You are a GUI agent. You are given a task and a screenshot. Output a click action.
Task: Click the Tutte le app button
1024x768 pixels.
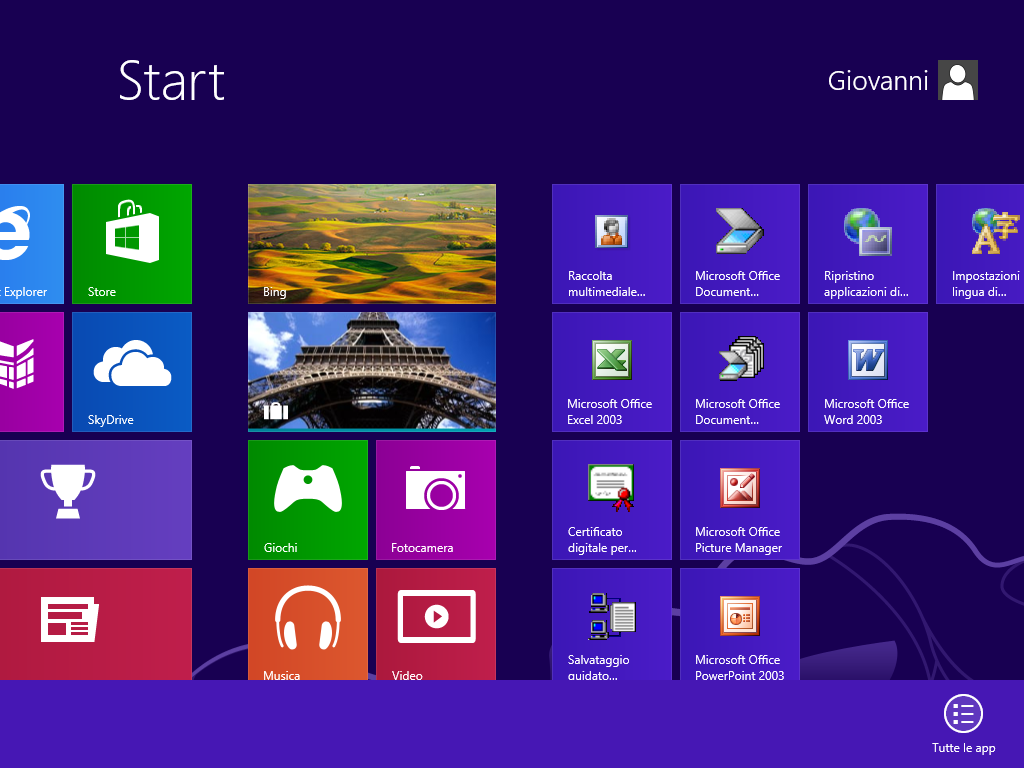coord(963,724)
